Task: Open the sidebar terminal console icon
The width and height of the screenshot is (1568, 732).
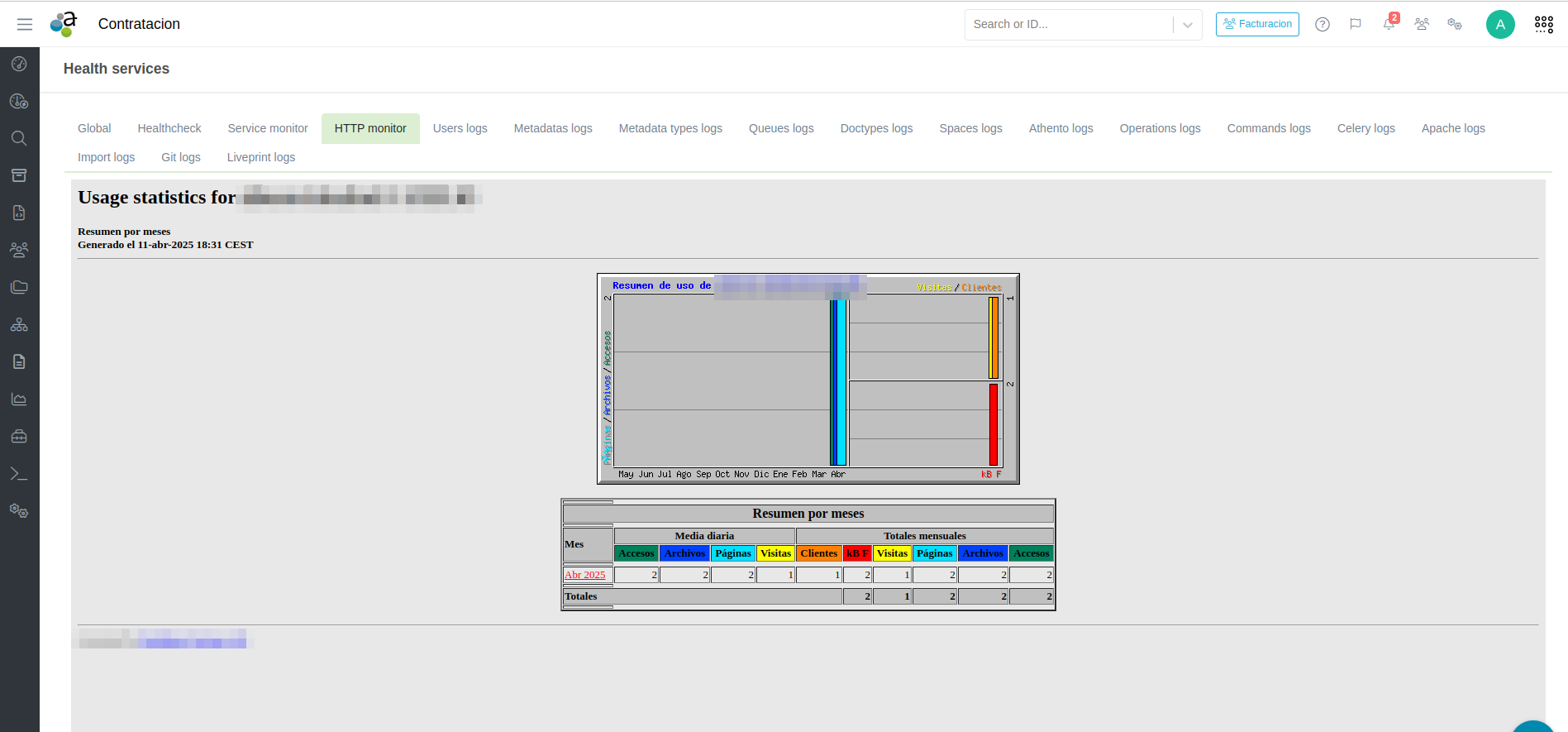Action: [x=19, y=474]
